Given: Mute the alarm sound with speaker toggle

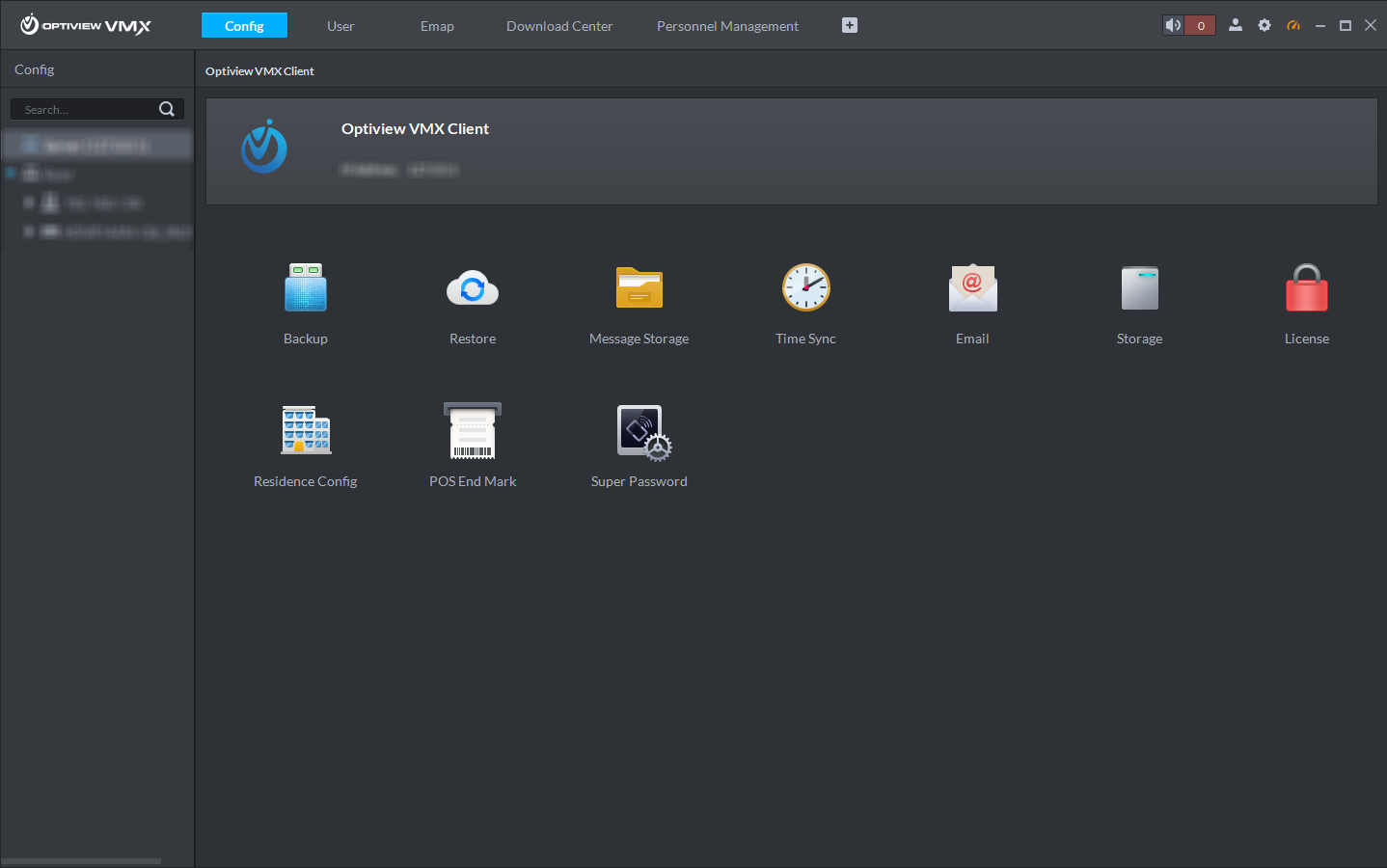Looking at the screenshot, I should pyautogui.click(x=1173, y=25).
